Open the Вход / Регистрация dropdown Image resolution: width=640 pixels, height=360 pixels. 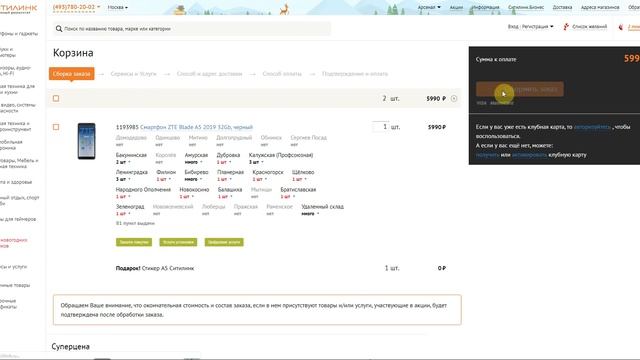[x=531, y=27]
